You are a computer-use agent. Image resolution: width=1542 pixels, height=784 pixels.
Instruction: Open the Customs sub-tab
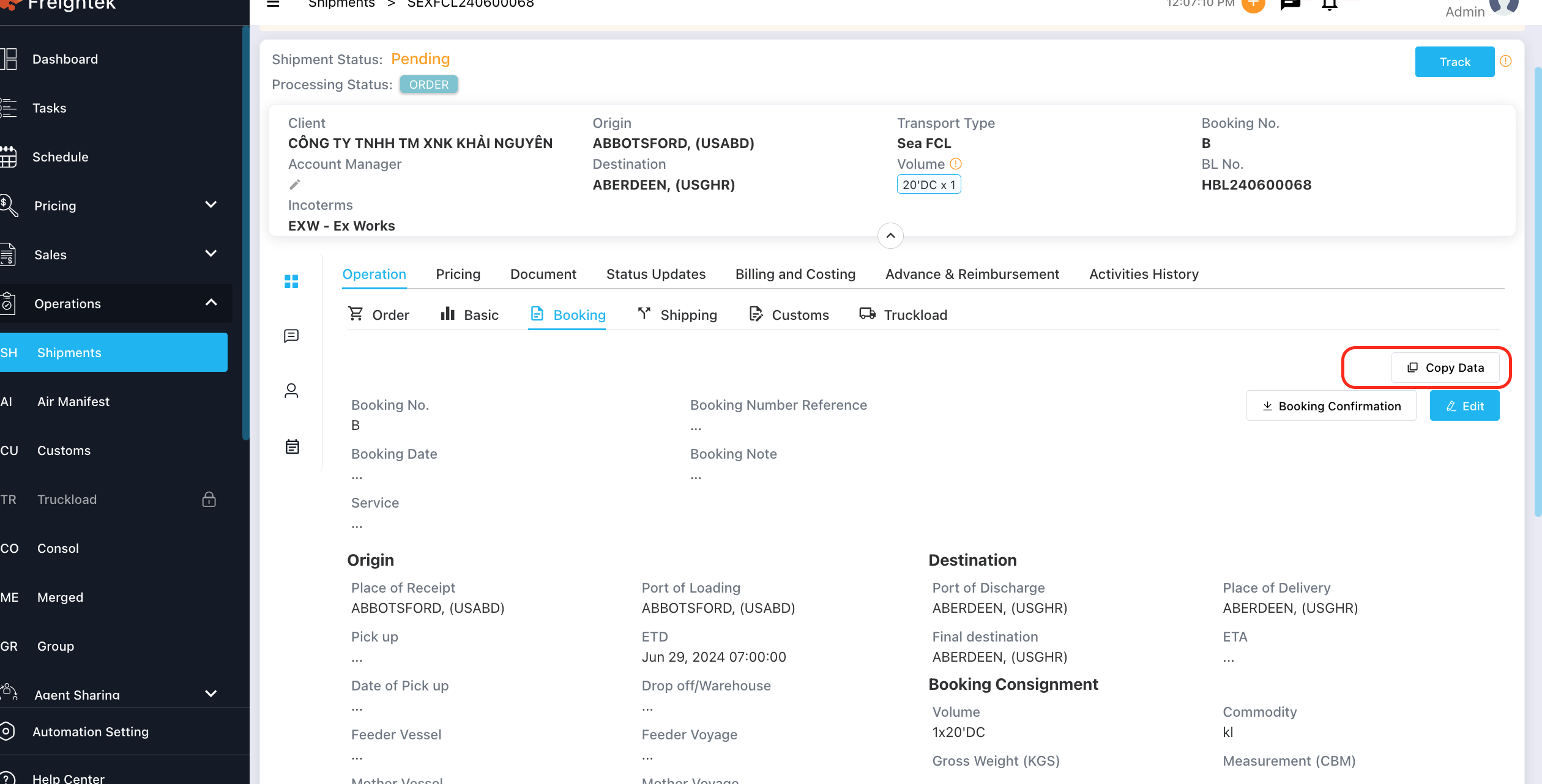[x=789, y=315]
